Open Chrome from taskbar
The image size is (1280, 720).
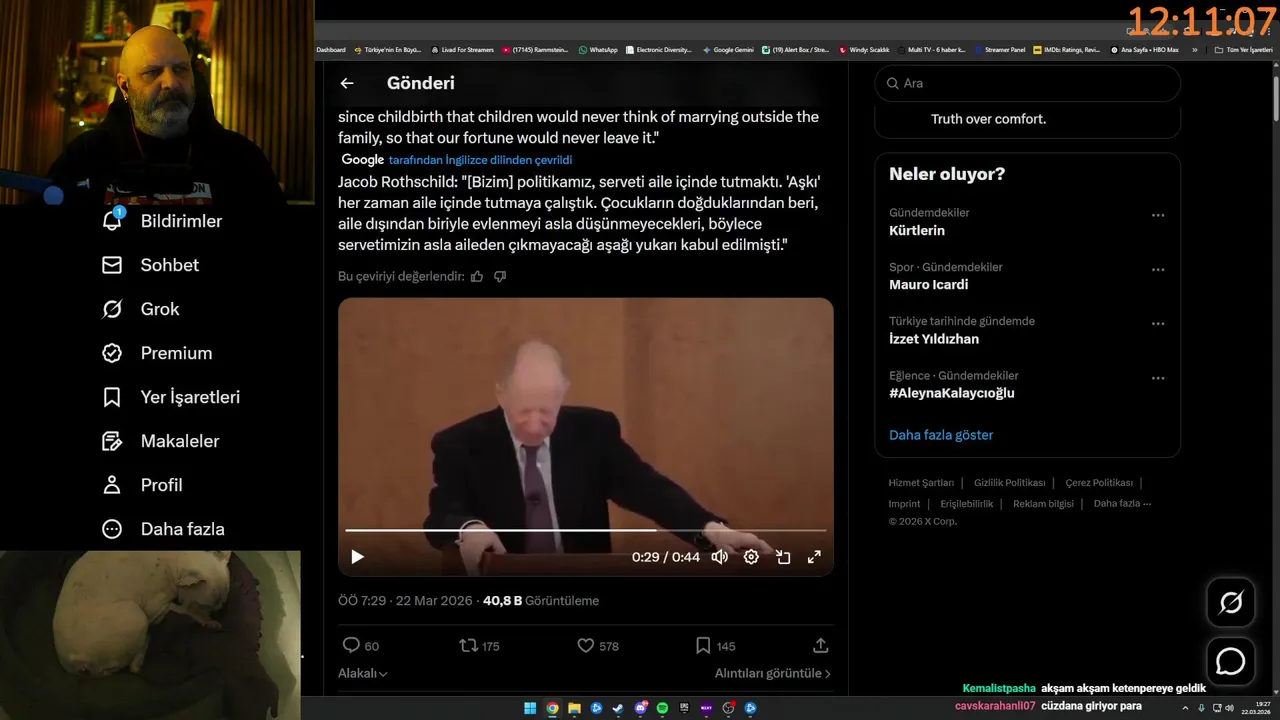552,708
